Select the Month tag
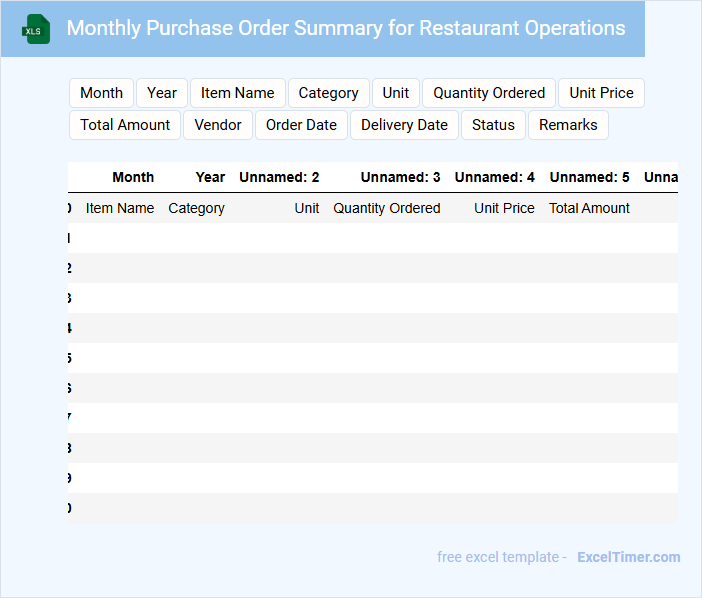The width and height of the screenshot is (702, 598). (101, 93)
